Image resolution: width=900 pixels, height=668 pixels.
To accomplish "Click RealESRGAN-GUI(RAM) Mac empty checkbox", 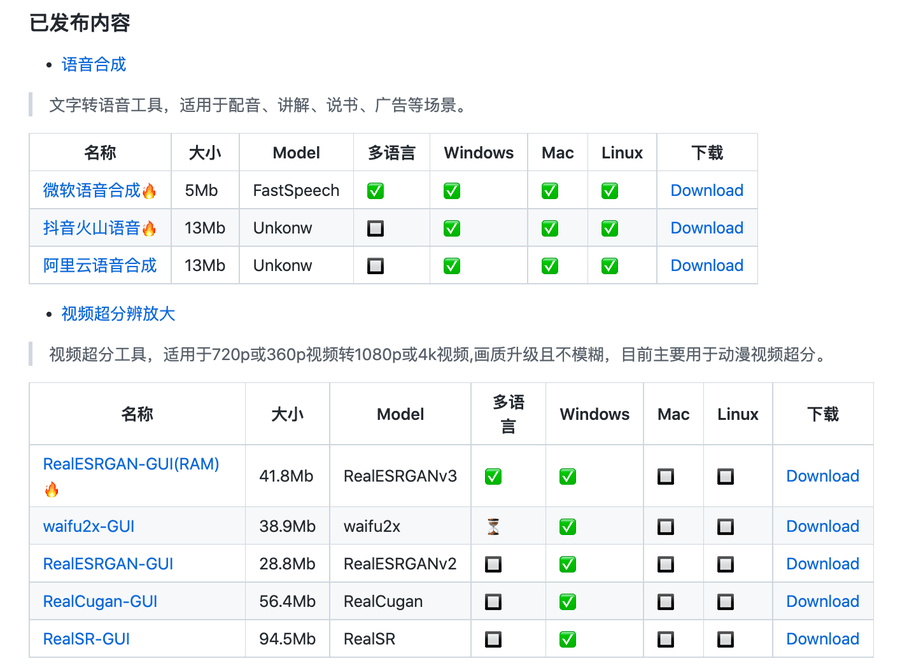I will [666, 476].
